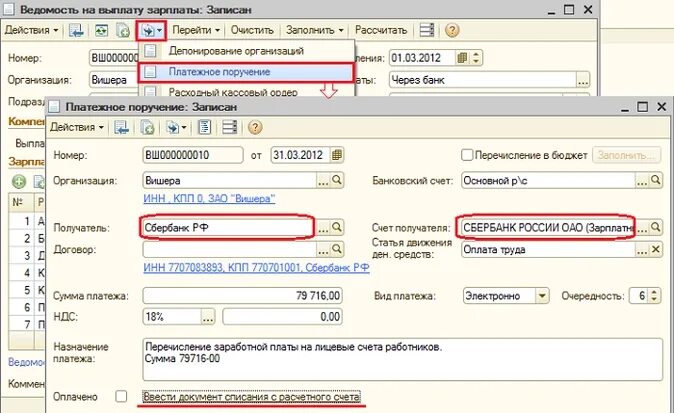The height and width of the screenshot is (413, 674).
Task: Open Вид платежа dropdown Электронно
Action: [x=542, y=296]
